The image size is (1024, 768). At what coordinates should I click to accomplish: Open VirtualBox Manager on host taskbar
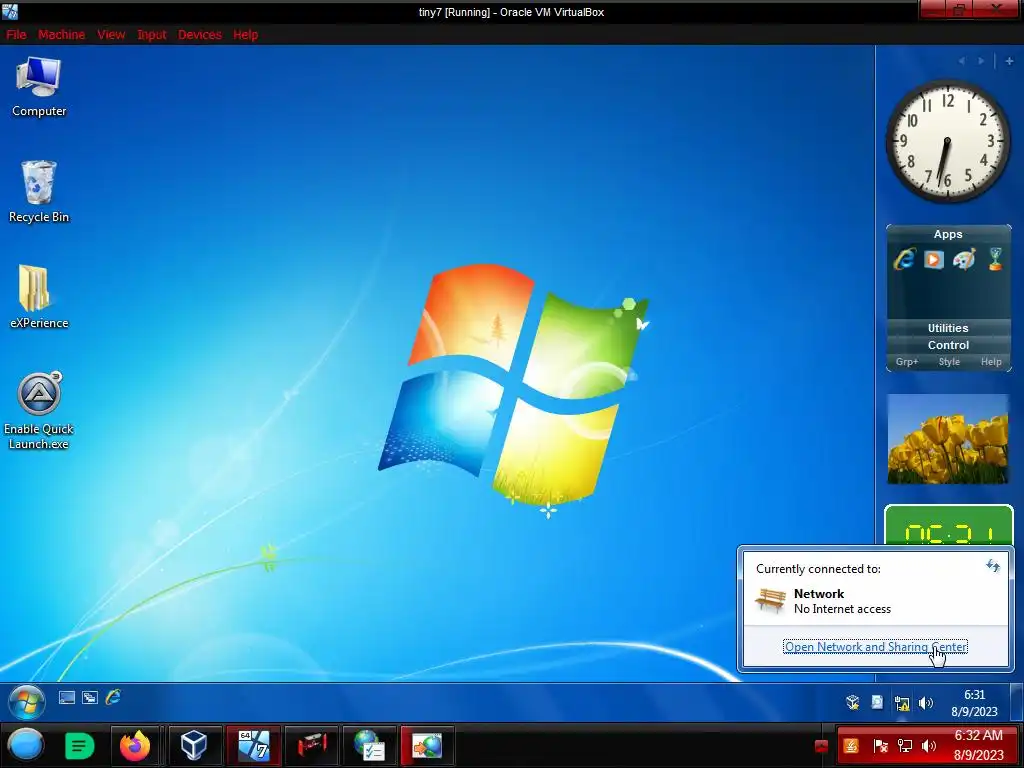coord(194,745)
